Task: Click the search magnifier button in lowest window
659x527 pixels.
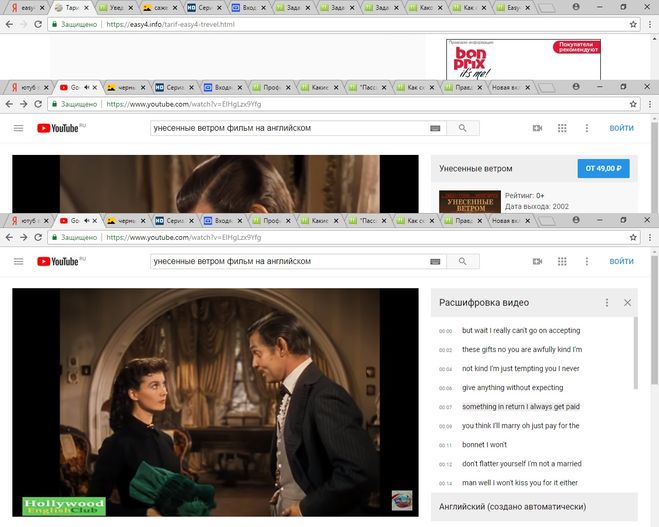Action: tap(462, 261)
